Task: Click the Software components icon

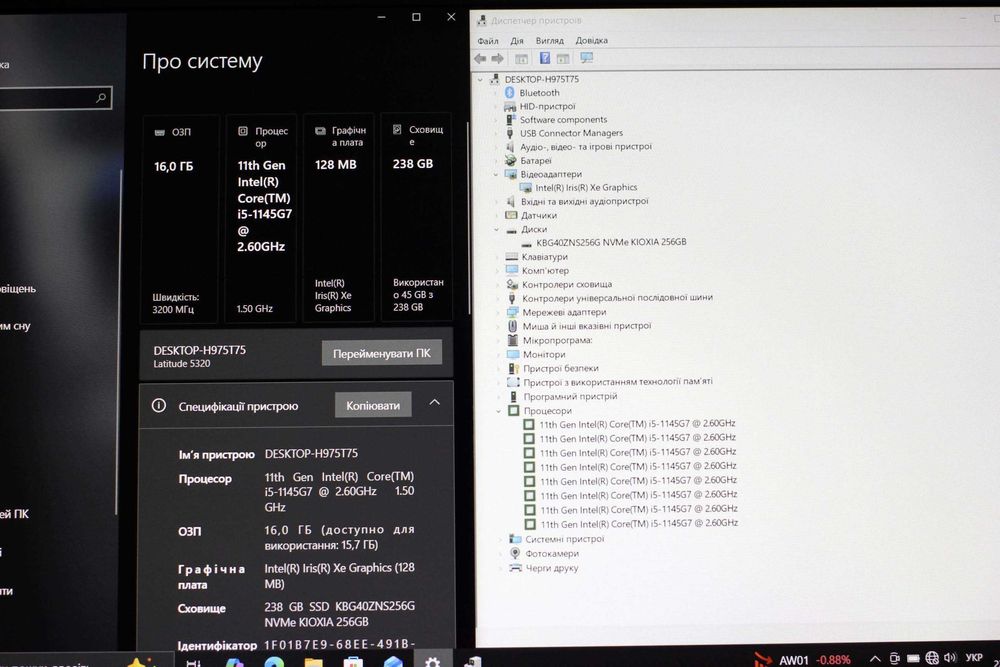Action: 510,119
